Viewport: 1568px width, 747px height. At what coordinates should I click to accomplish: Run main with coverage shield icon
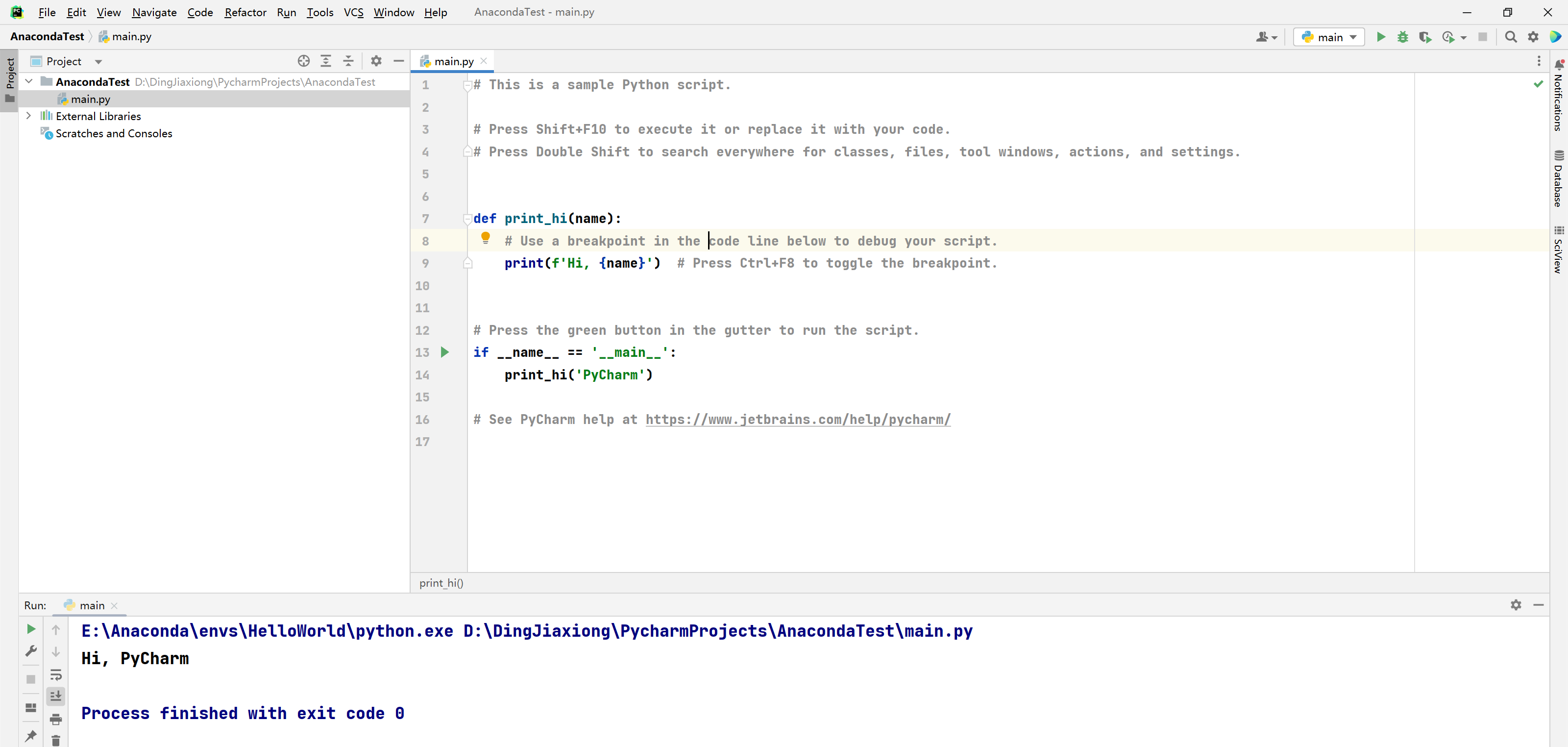pyautogui.click(x=1424, y=37)
